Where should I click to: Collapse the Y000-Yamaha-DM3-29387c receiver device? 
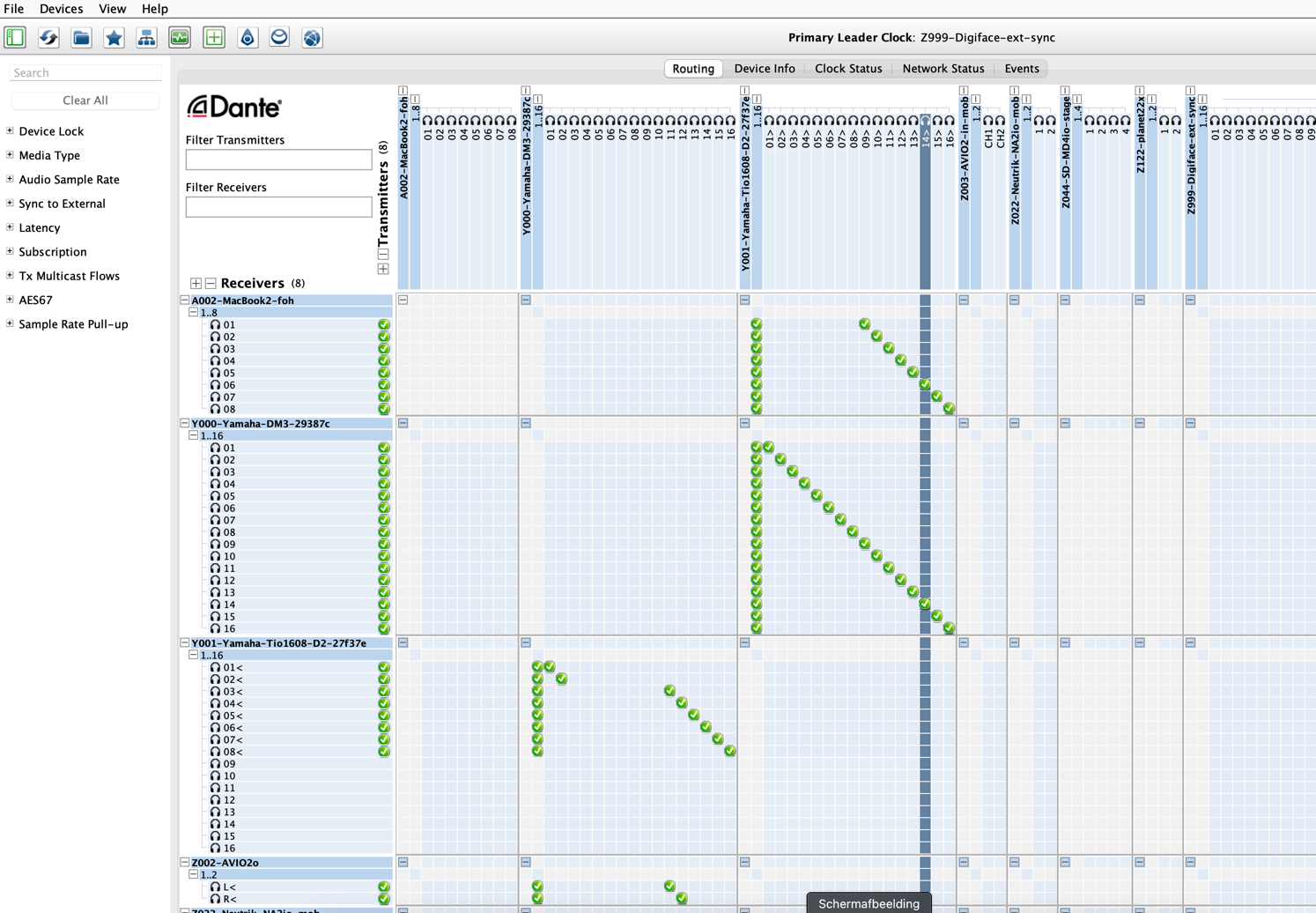(185, 424)
